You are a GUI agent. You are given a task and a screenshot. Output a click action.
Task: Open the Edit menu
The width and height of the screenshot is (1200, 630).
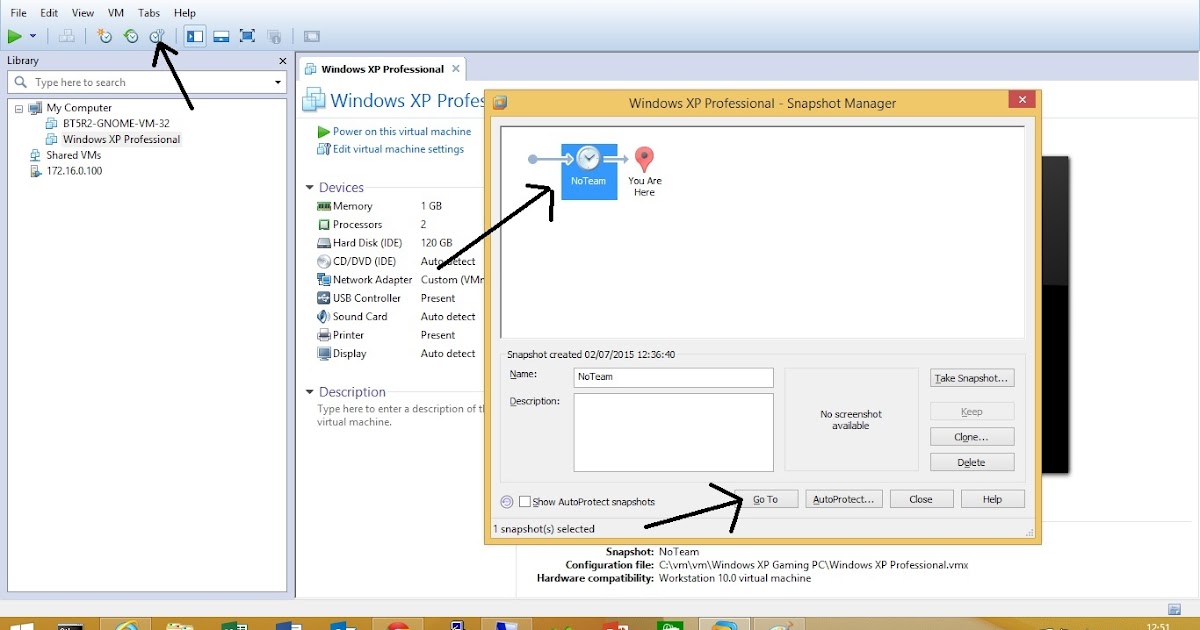pyautogui.click(x=49, y=13)
